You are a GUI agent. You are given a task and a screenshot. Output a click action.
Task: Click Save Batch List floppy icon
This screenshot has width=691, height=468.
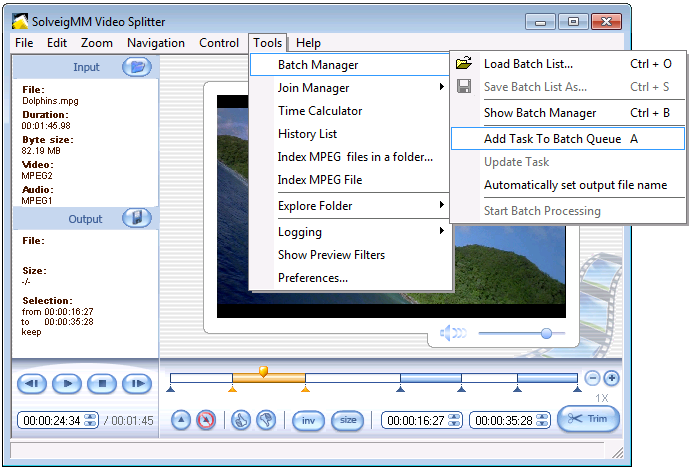464,86
